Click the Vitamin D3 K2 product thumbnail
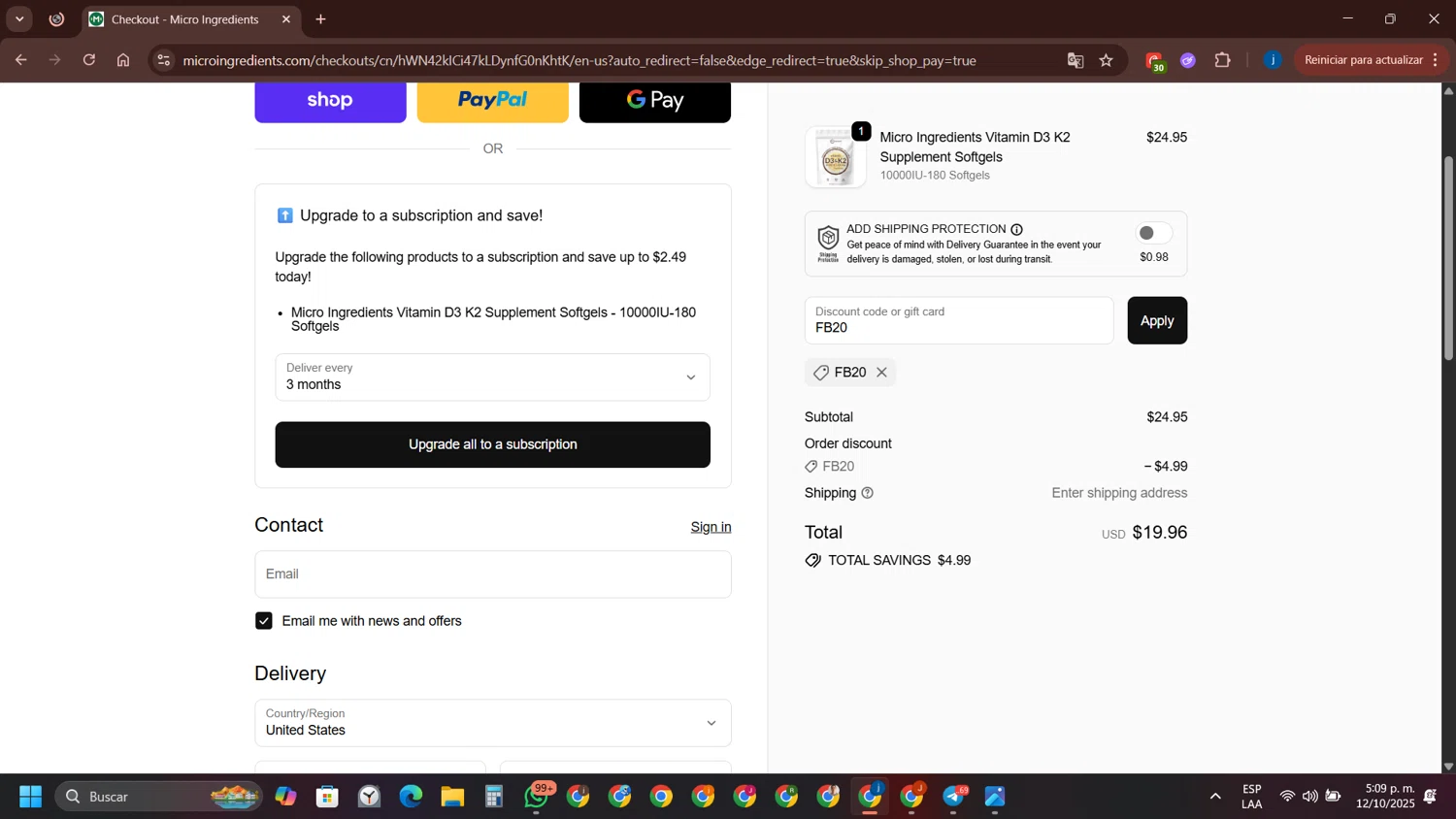The image size is (1456, 819). pos(836,157)
